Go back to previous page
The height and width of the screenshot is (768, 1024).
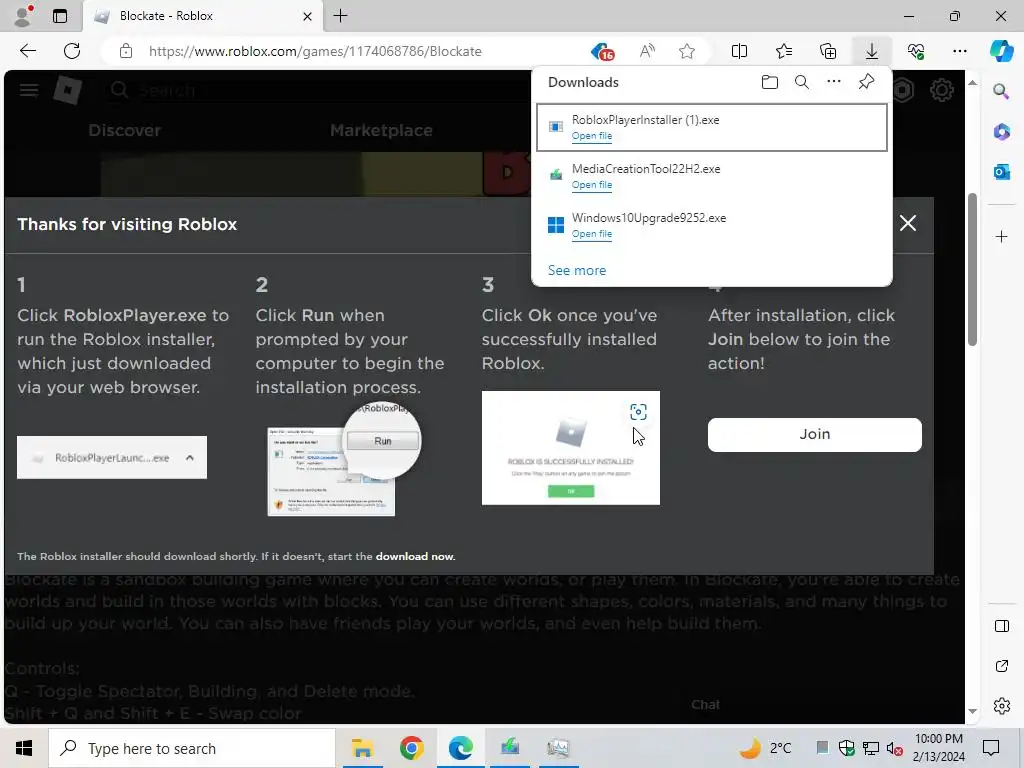pos(27,51)
